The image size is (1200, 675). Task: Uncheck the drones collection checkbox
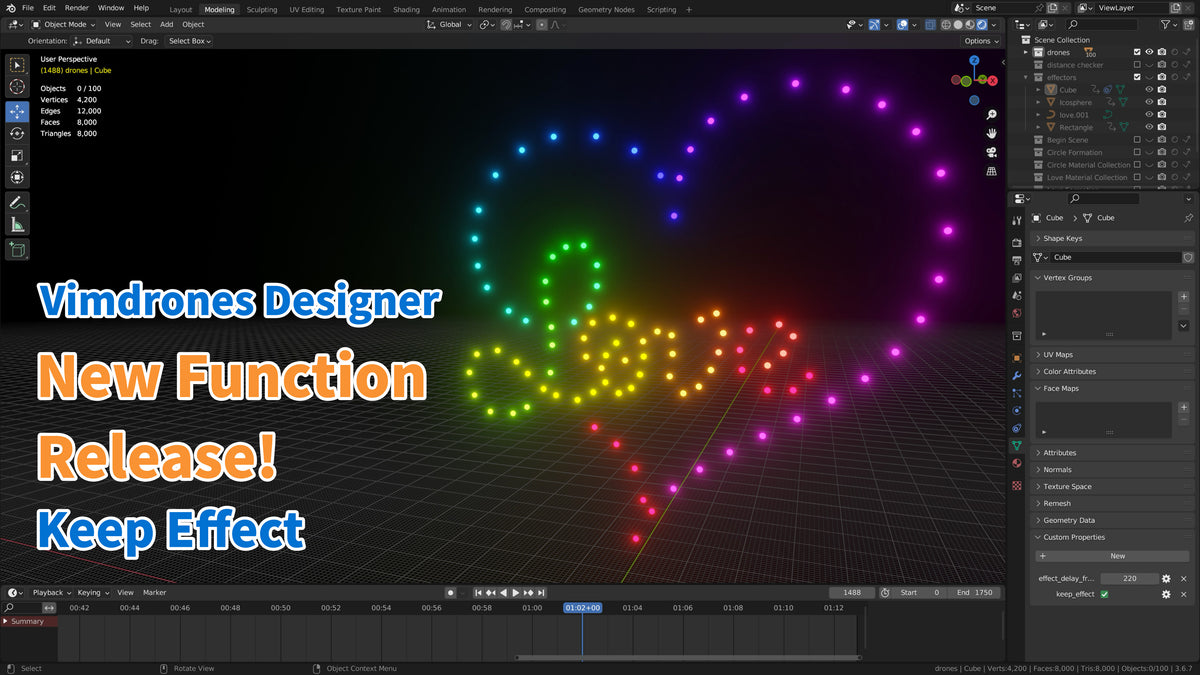(1137, 52)
